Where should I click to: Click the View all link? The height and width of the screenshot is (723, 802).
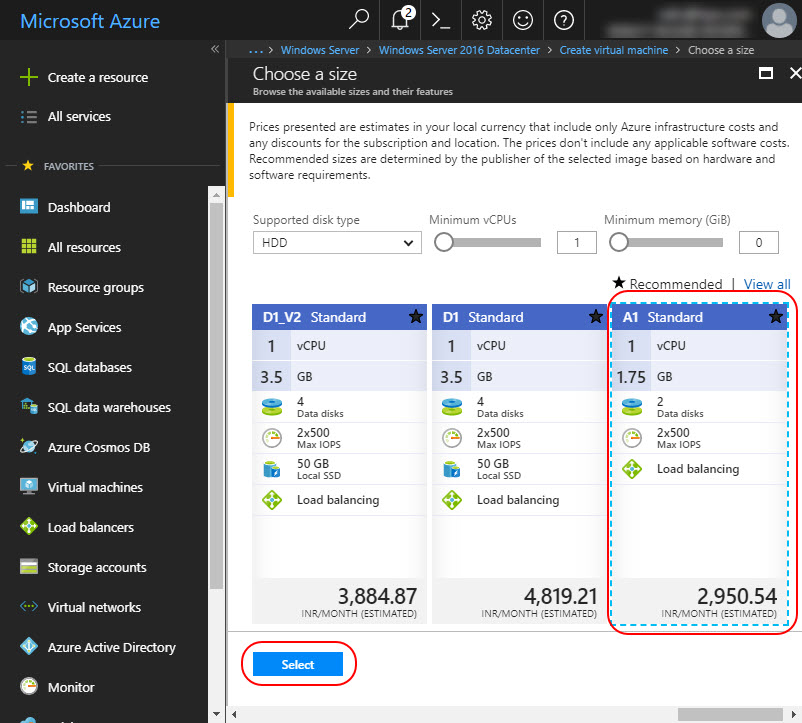(x=767, y=284)
